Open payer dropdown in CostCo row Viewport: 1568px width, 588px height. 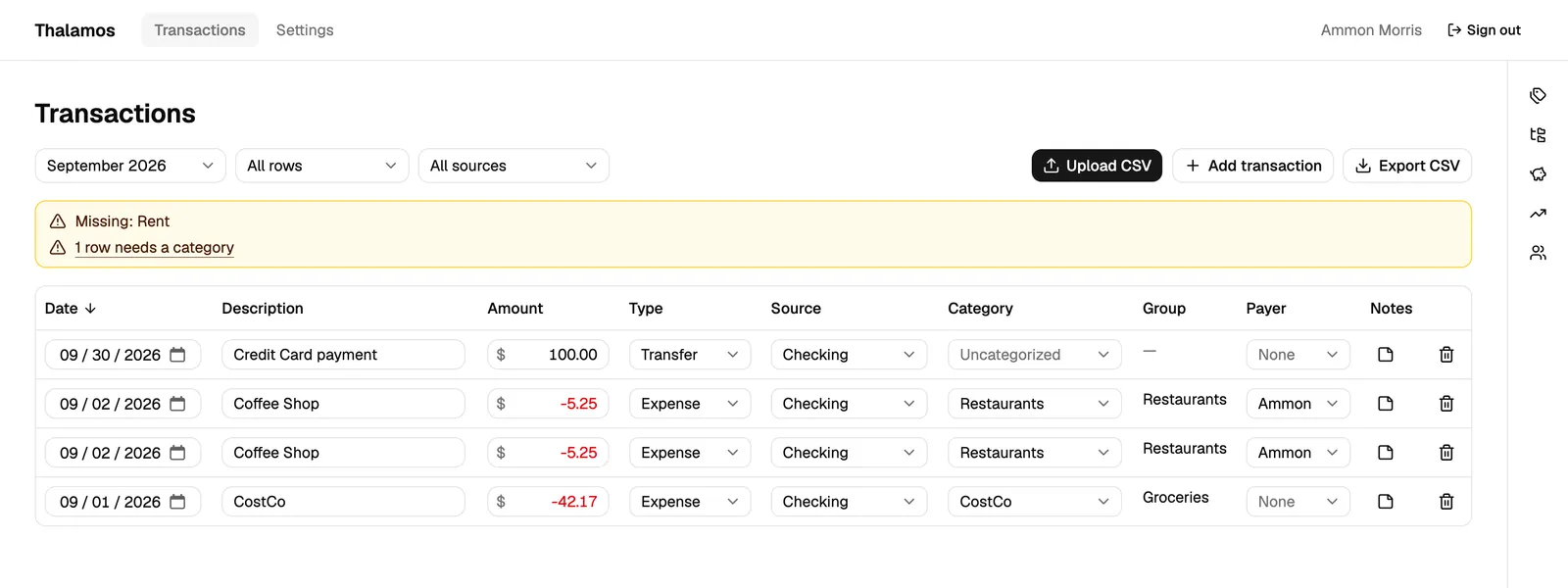click(1298, 502)
